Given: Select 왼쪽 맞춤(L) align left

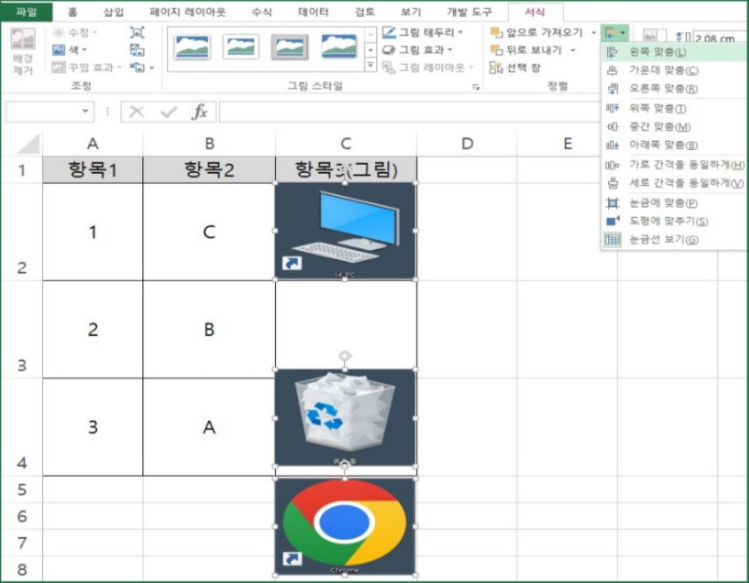Looking at the screenshot, I should tap(673, 52).
